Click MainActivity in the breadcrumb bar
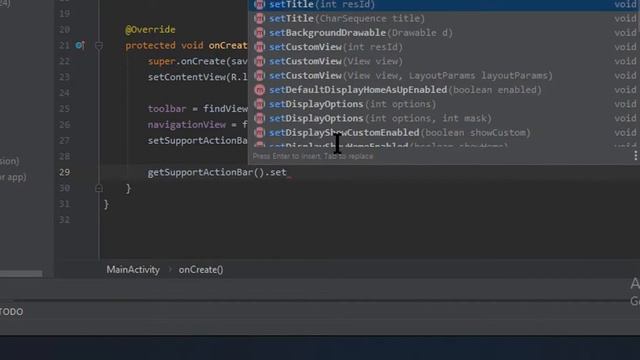 (133, 270)
